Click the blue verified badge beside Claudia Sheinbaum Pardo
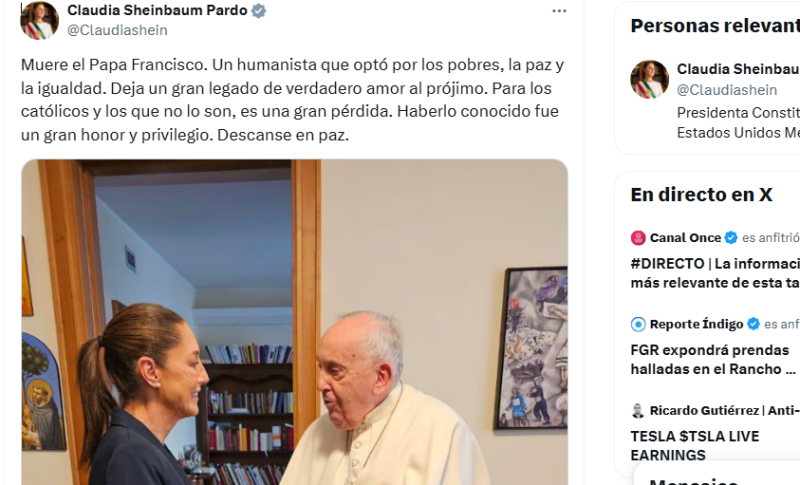Screen dimensions: 800x485 tap(259, 10)
